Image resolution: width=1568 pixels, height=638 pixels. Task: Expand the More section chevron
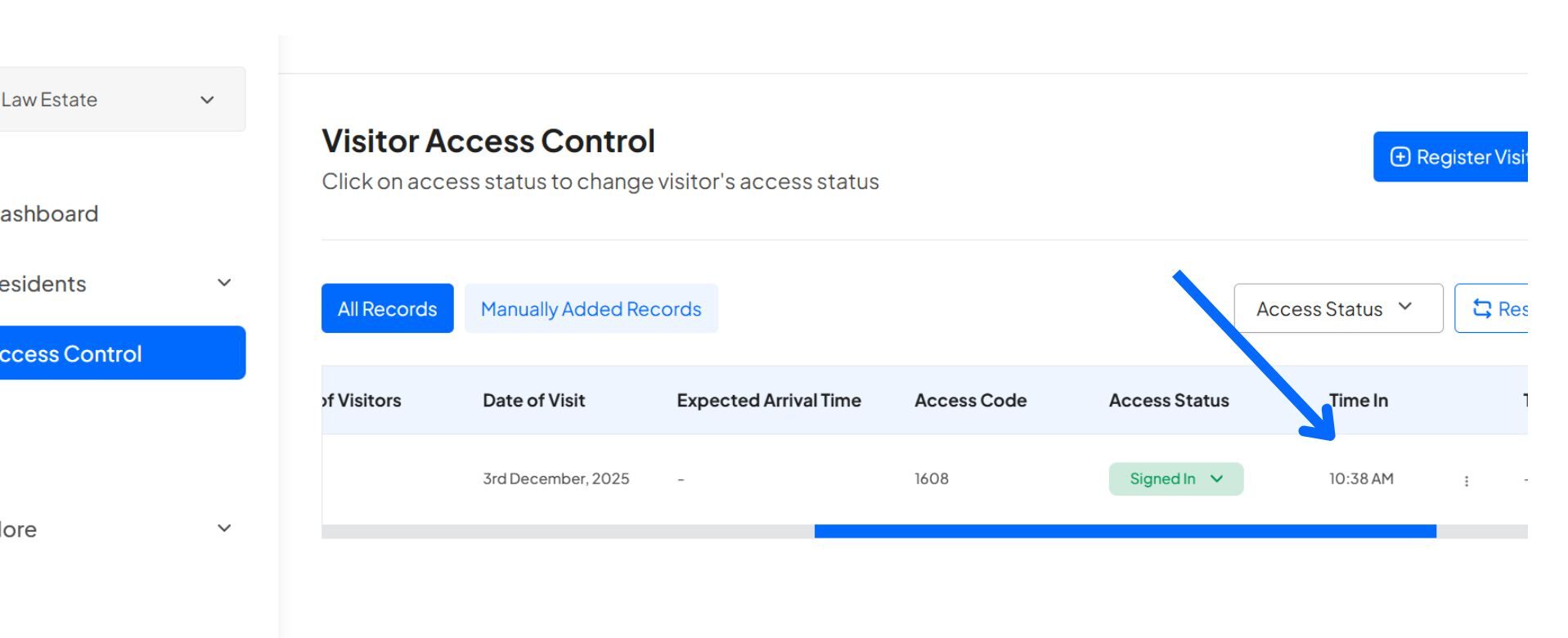pyautogui.click(x=223, y=528)
